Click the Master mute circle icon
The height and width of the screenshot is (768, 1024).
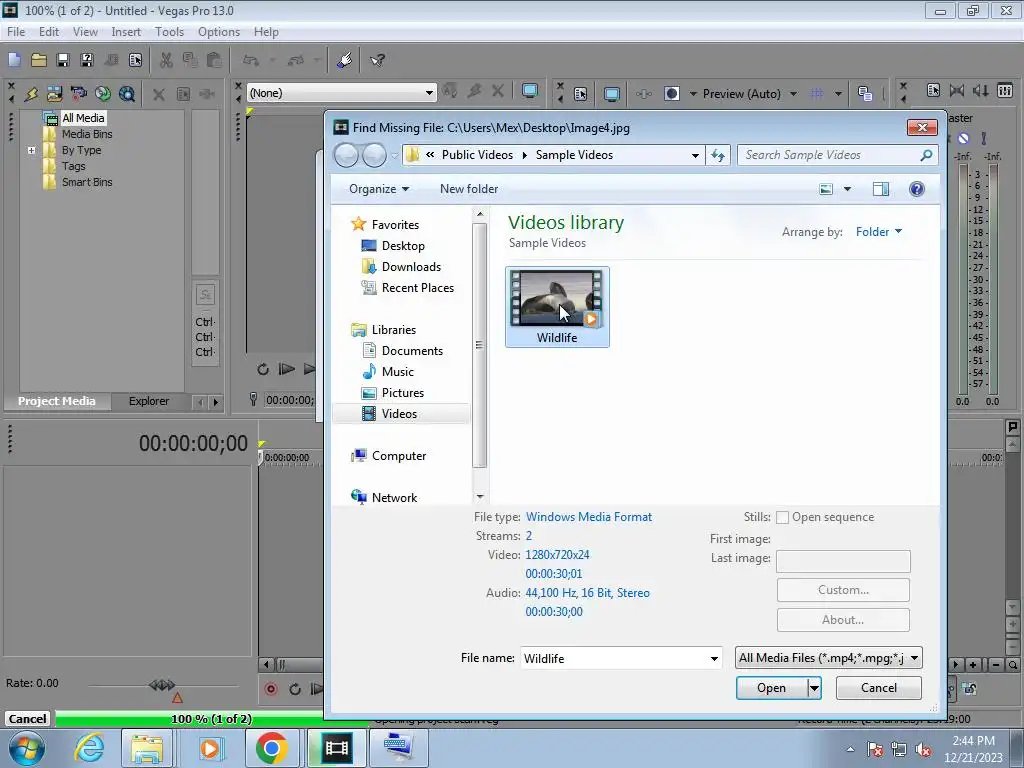pyautogui.click(x=963, y=138)
